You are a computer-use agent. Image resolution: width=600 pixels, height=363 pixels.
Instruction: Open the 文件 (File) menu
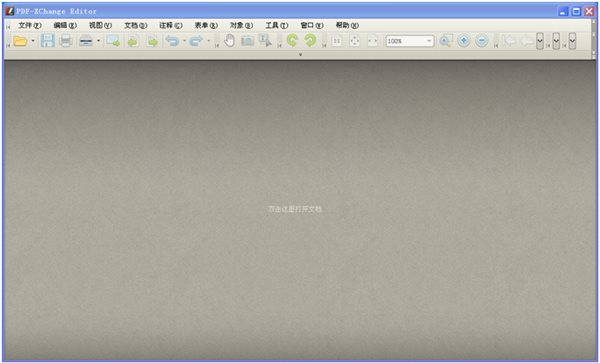point(30,25)
